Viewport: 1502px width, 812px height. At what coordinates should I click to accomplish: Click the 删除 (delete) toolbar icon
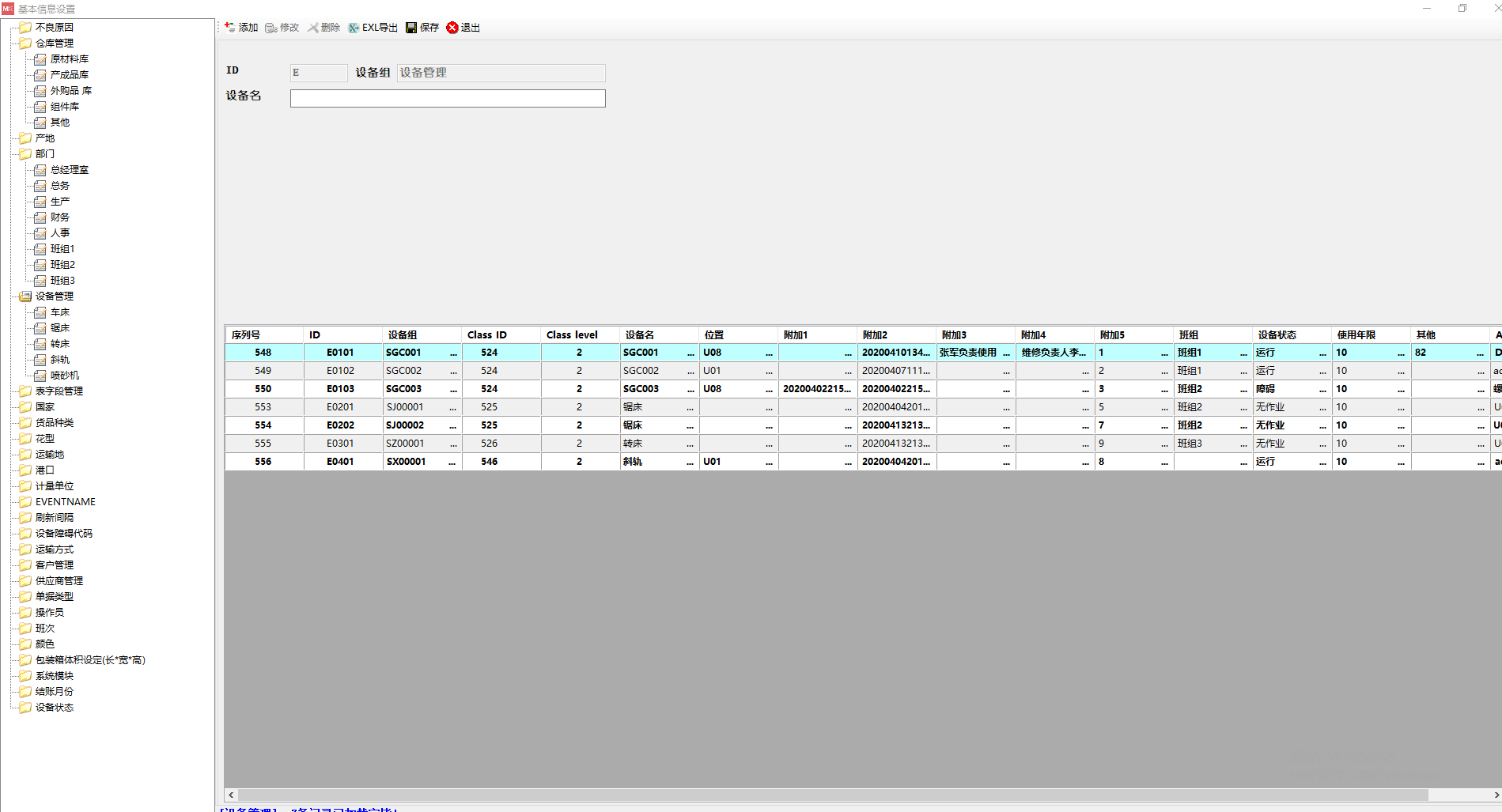point(313,28)
